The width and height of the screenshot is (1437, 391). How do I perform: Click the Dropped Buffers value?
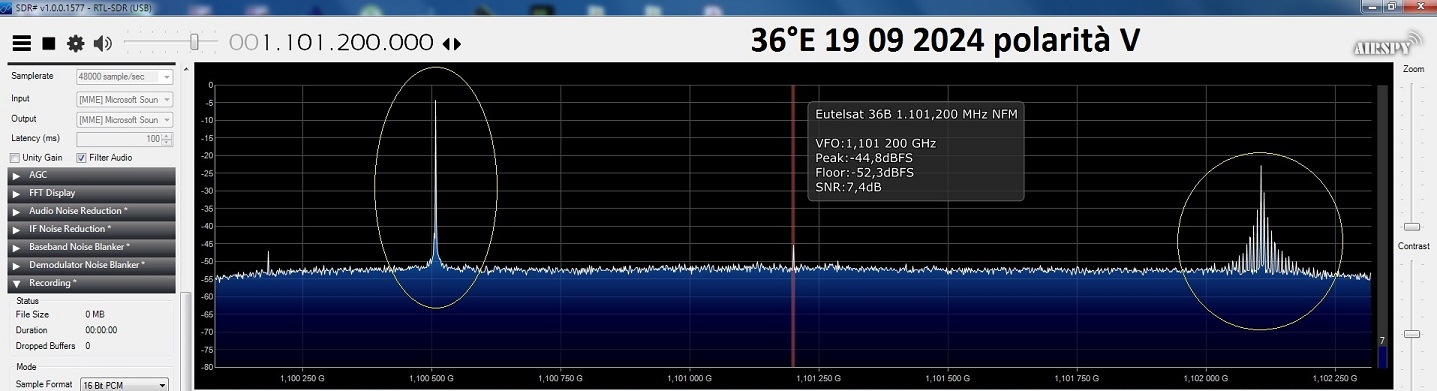point(88,346)
